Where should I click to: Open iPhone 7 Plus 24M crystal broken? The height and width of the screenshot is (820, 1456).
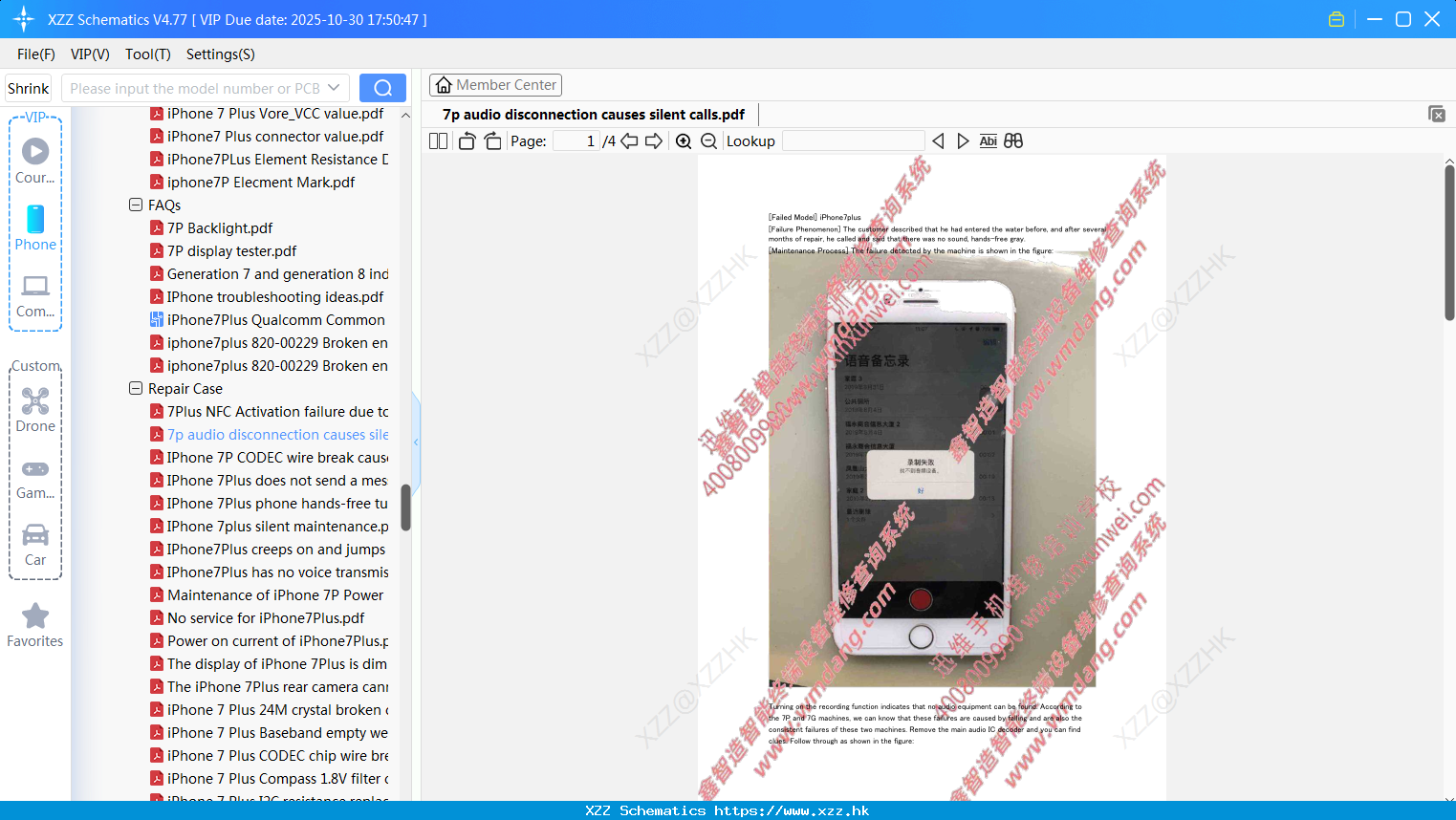coord(277,710)
